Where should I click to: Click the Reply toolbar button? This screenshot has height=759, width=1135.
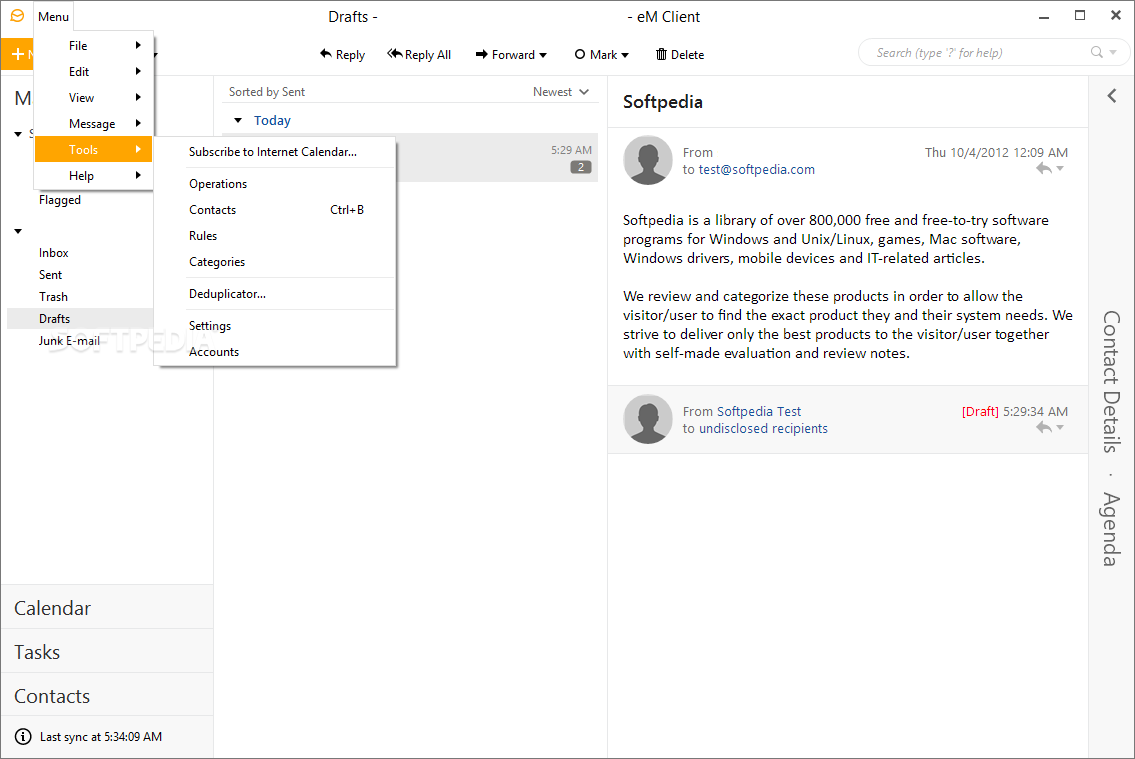pyautogui.click(x=342, y=54)
